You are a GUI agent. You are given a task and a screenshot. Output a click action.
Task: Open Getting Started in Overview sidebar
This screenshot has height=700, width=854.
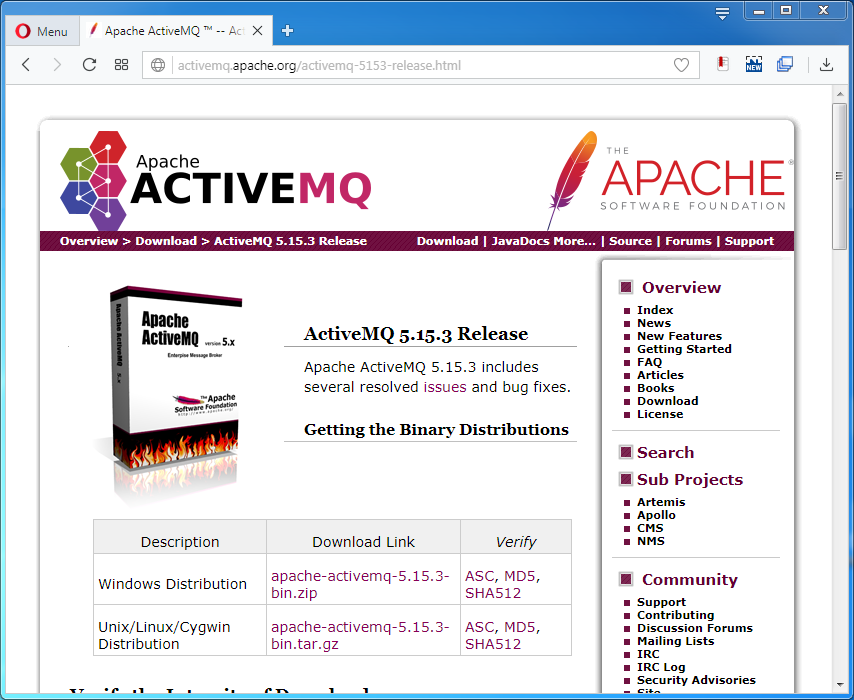pos(684,349)
